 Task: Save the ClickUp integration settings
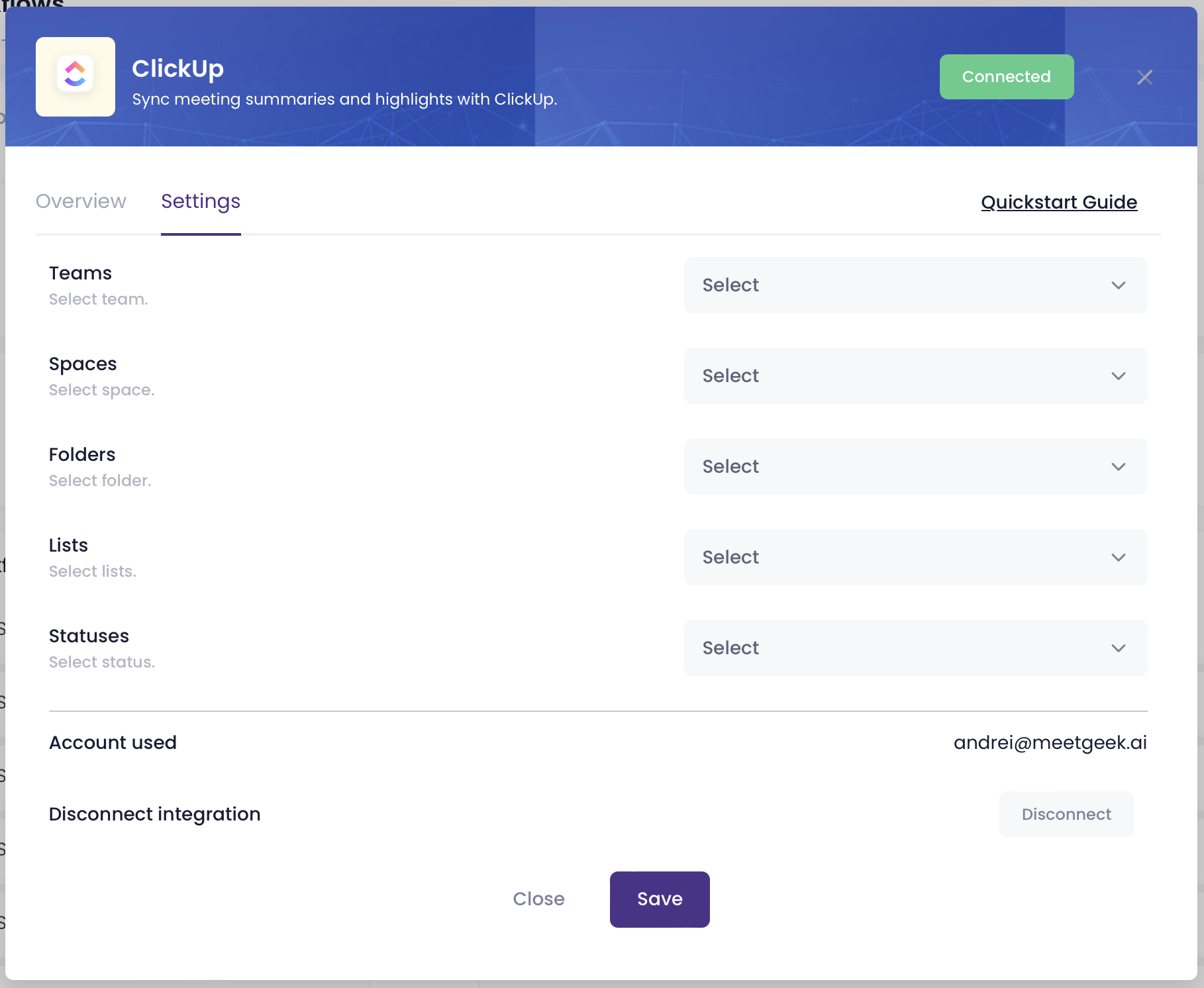pyautogui.click(x=659, y=899)
